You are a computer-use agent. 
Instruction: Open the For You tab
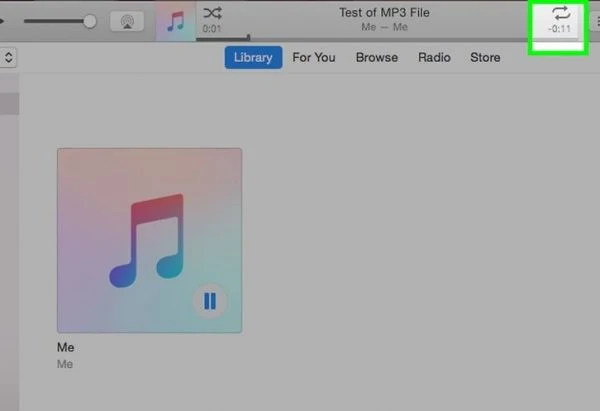coord(314,57)
